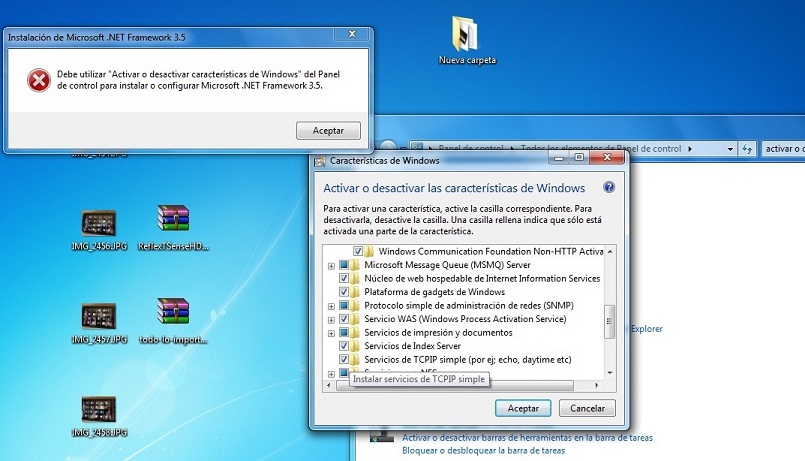Screen dimensions: 805x461
Task: Uncheck Plataforma de gadgets de Windows
Action: tap(343, 292)
